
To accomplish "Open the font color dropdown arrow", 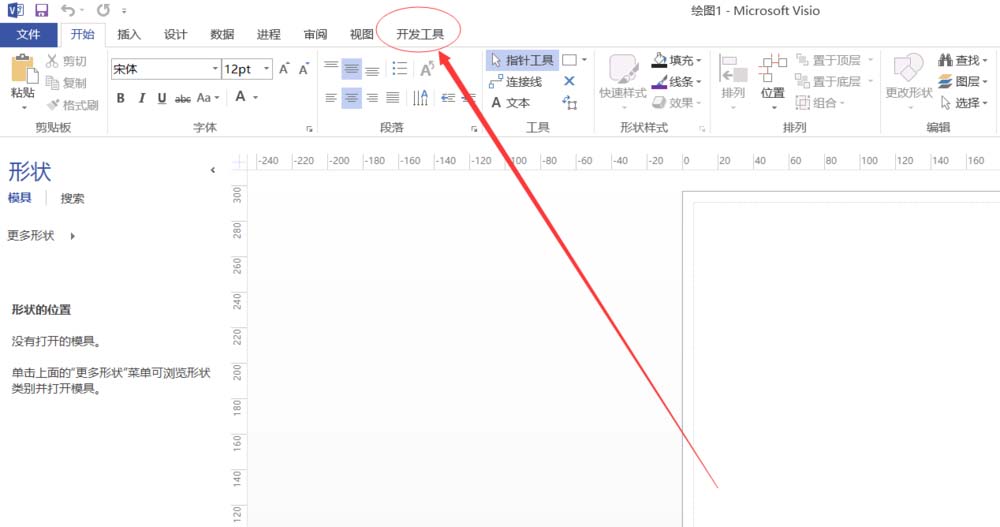I will click(256, 98).
